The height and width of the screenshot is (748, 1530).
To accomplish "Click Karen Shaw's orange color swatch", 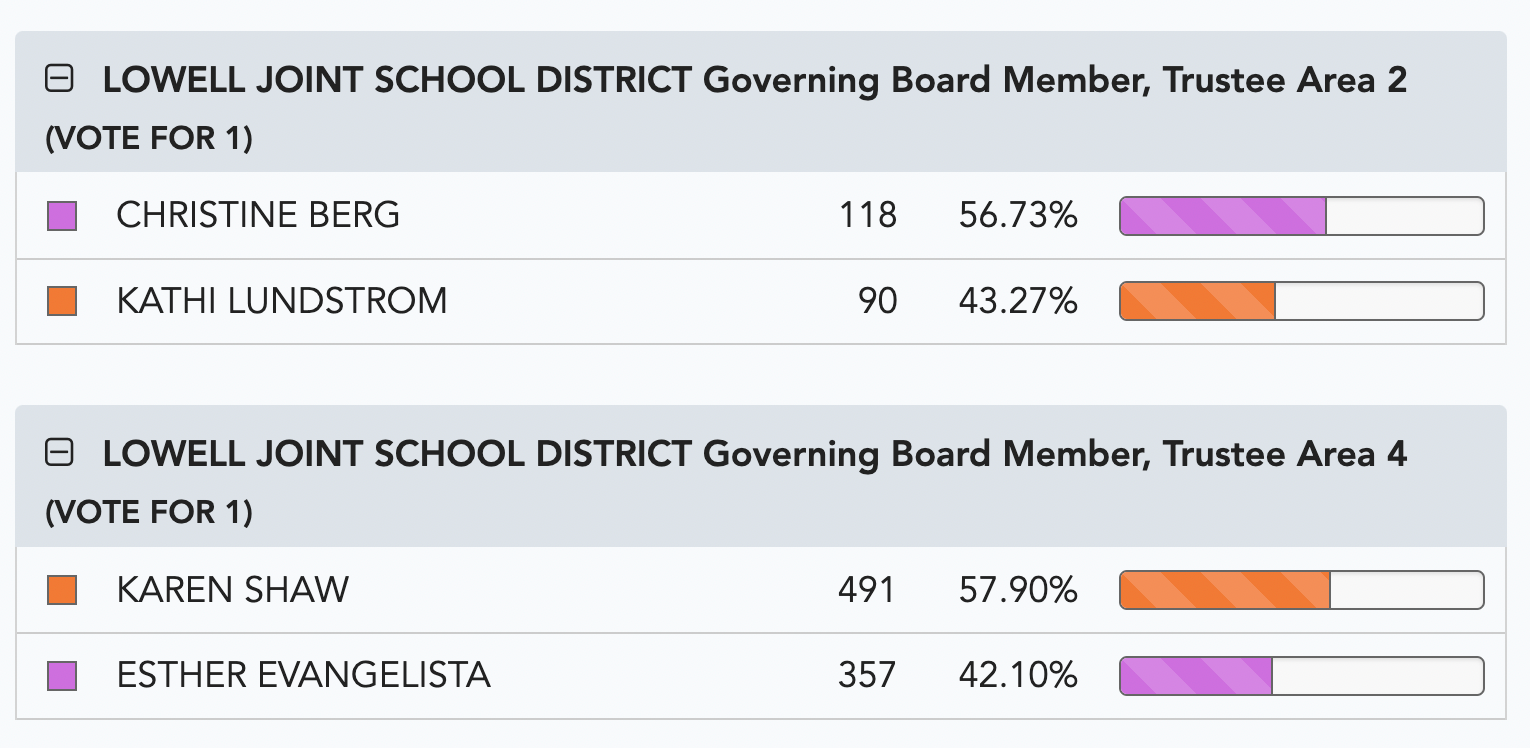I will (x=62, y=590).
